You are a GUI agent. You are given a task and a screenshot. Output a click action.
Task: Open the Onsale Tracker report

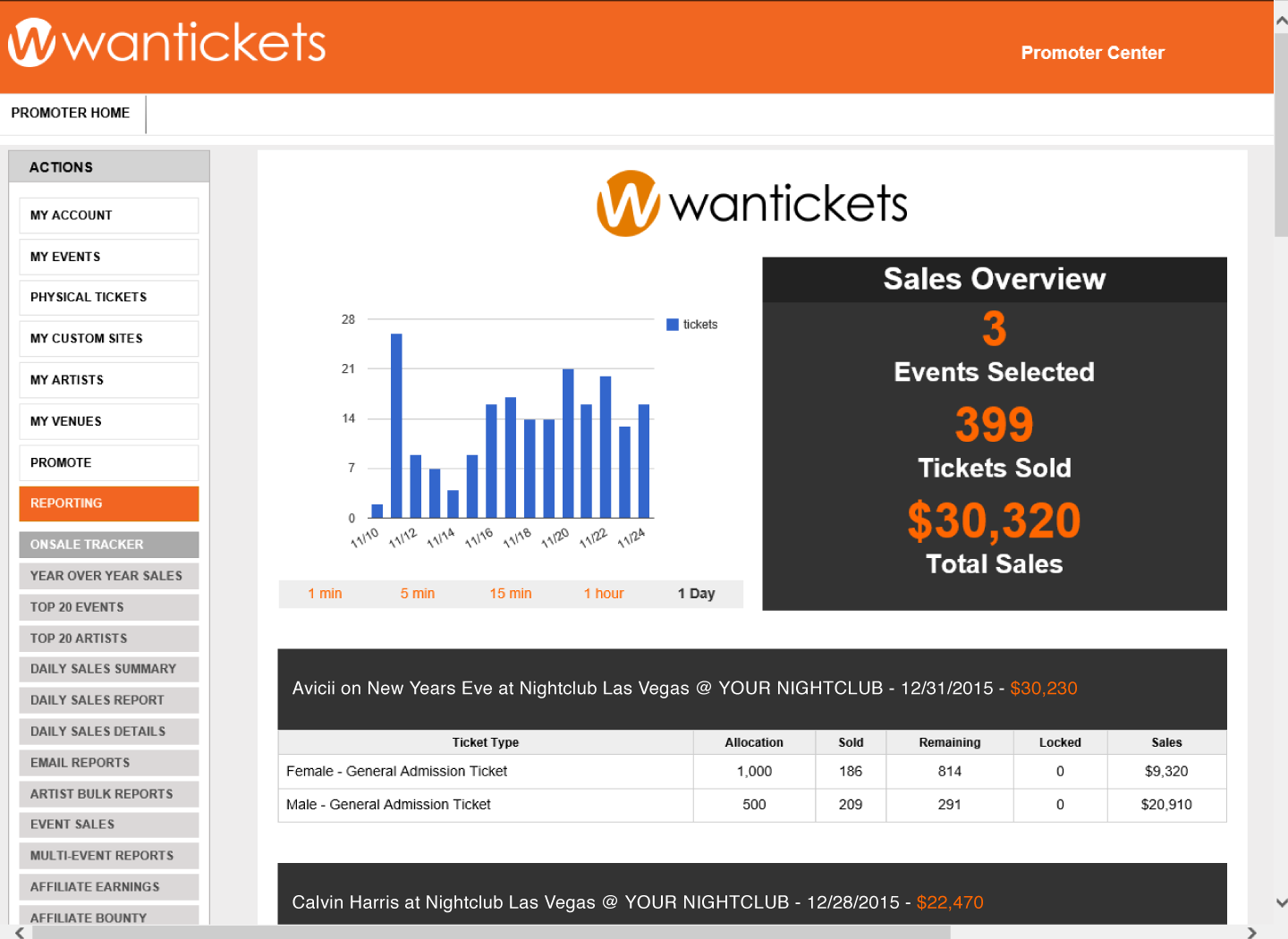pos(108,545)
